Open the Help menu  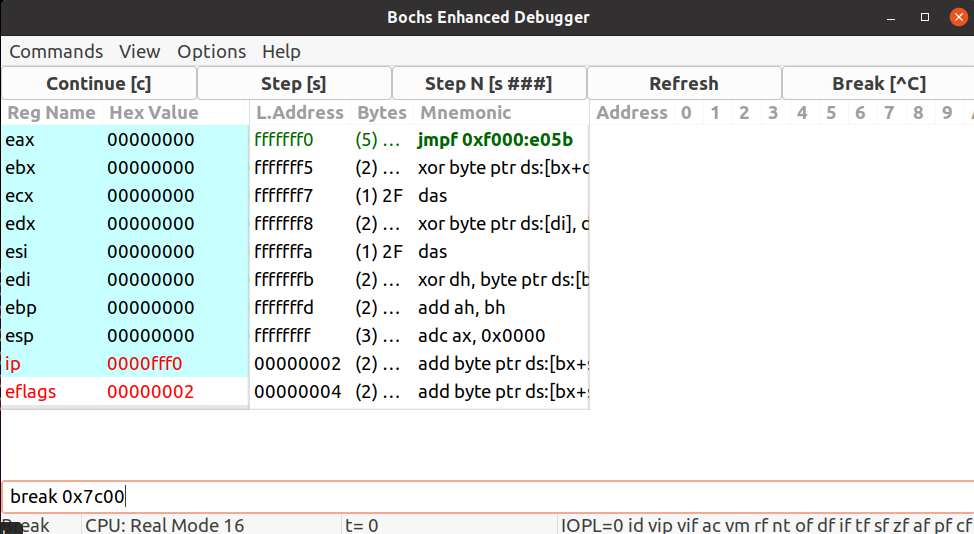pyautogui.click(x=281, y=52)
